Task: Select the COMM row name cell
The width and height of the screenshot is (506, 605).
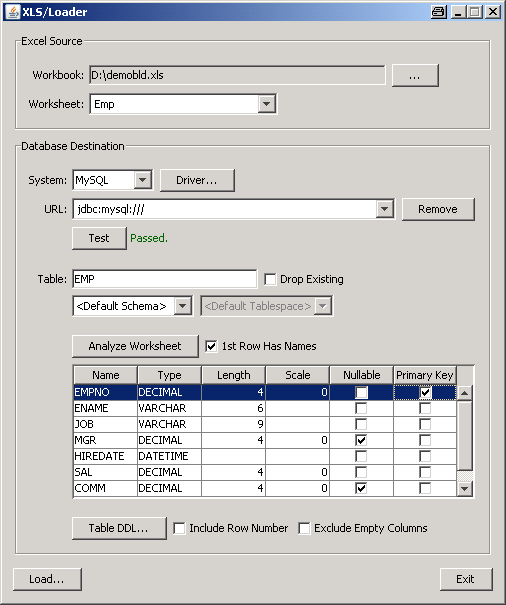Action: [x=105, y=488]
